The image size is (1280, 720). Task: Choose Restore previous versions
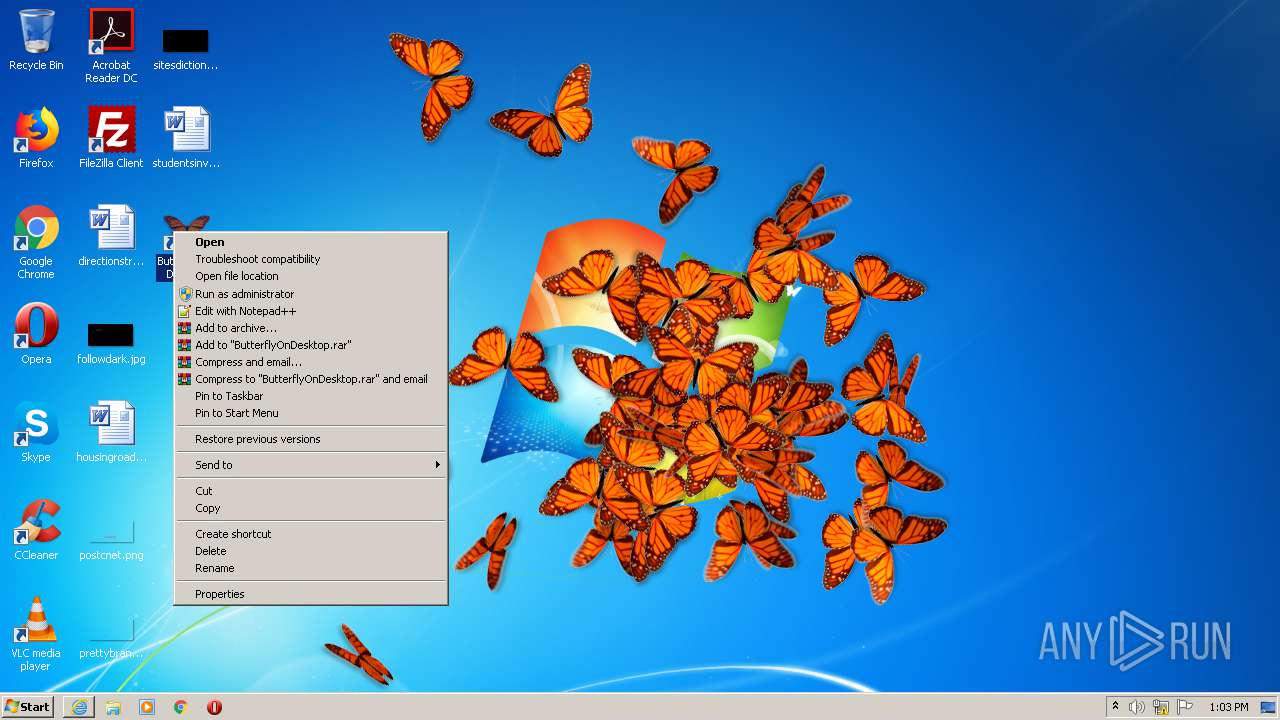point(311,439)
